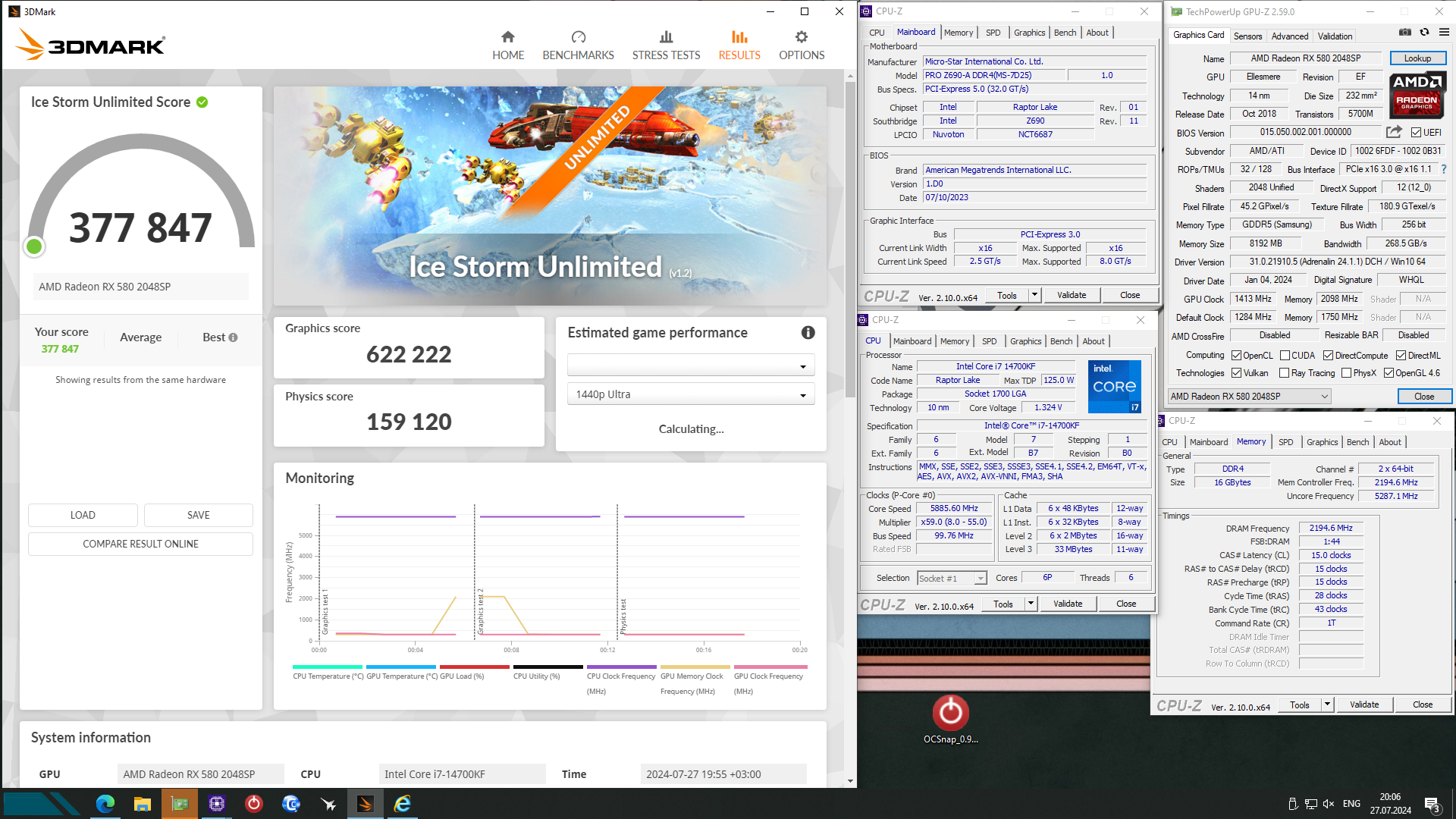Screen dimensions: 1456x819
Task: Click the GPU-Z BIOS export share icon
Action: coord(1394,132)
